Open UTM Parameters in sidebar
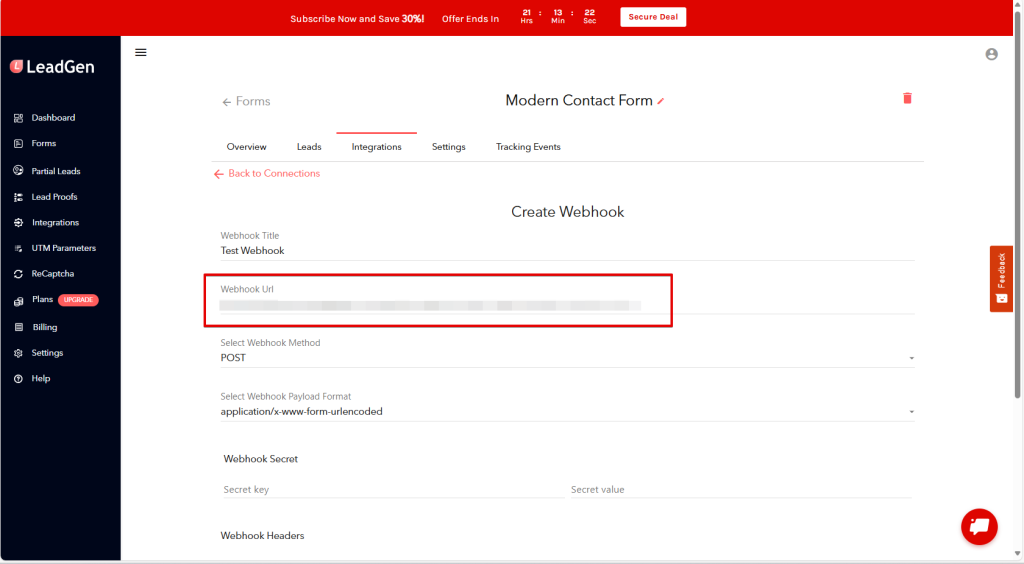1024x564 pixels. (x=63, y=248)
